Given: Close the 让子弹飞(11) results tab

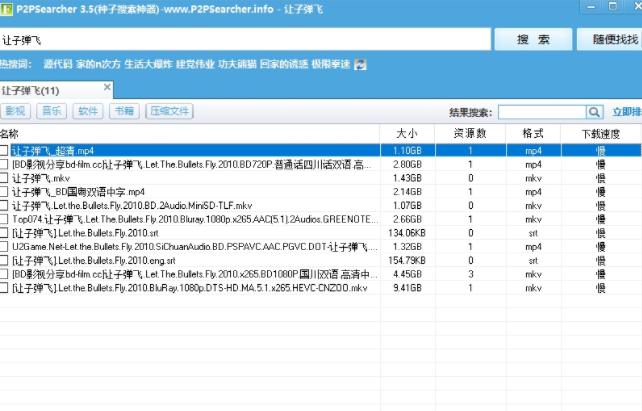Looking at the screenshot, I should [107, 87].
